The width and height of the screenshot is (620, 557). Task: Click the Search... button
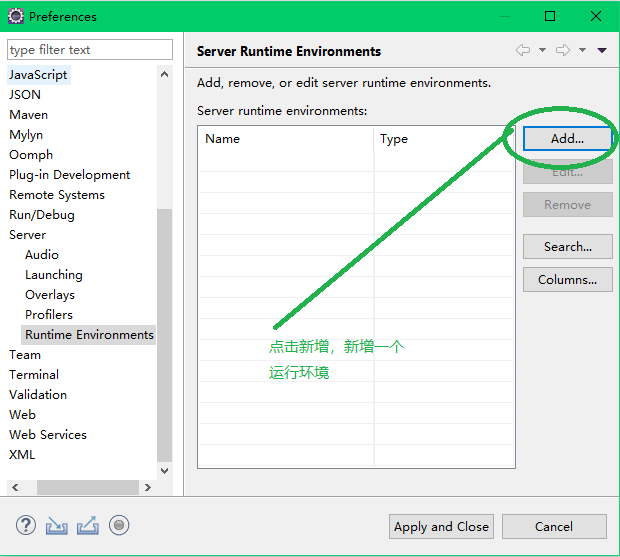pos(567,247)
